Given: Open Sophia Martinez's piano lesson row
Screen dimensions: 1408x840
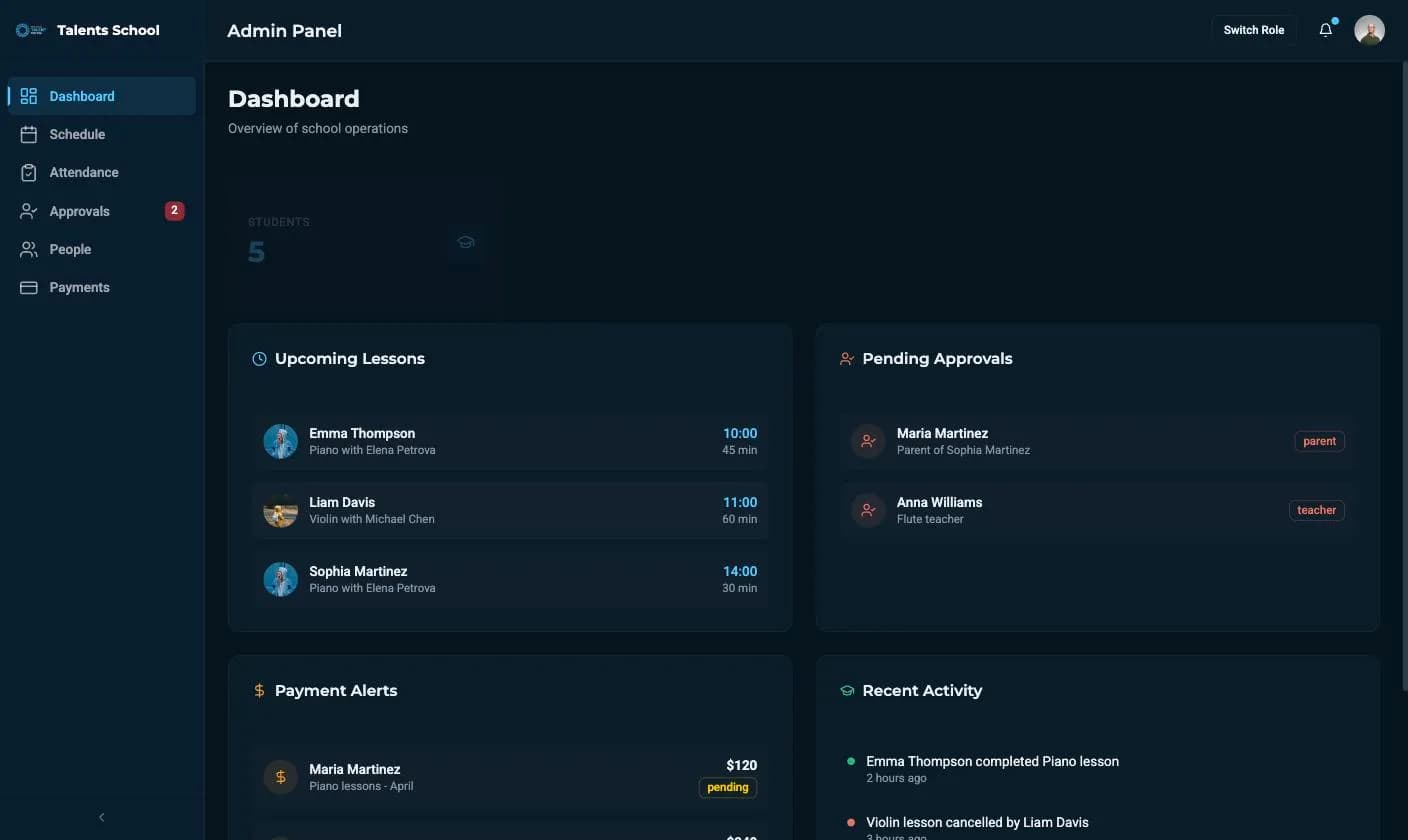Looking at the screenshot, I should [510, 579].
